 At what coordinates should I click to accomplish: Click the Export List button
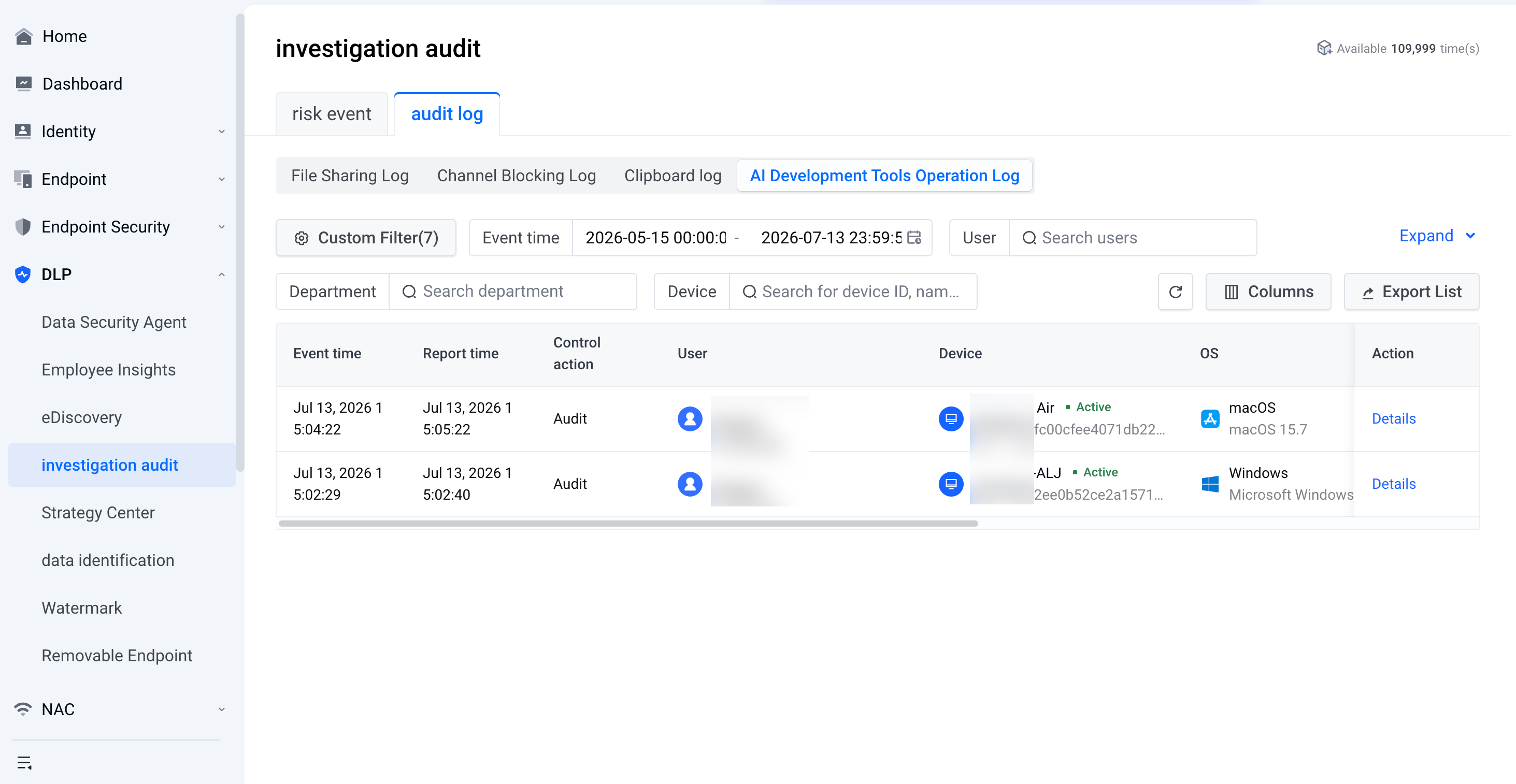1411,292
